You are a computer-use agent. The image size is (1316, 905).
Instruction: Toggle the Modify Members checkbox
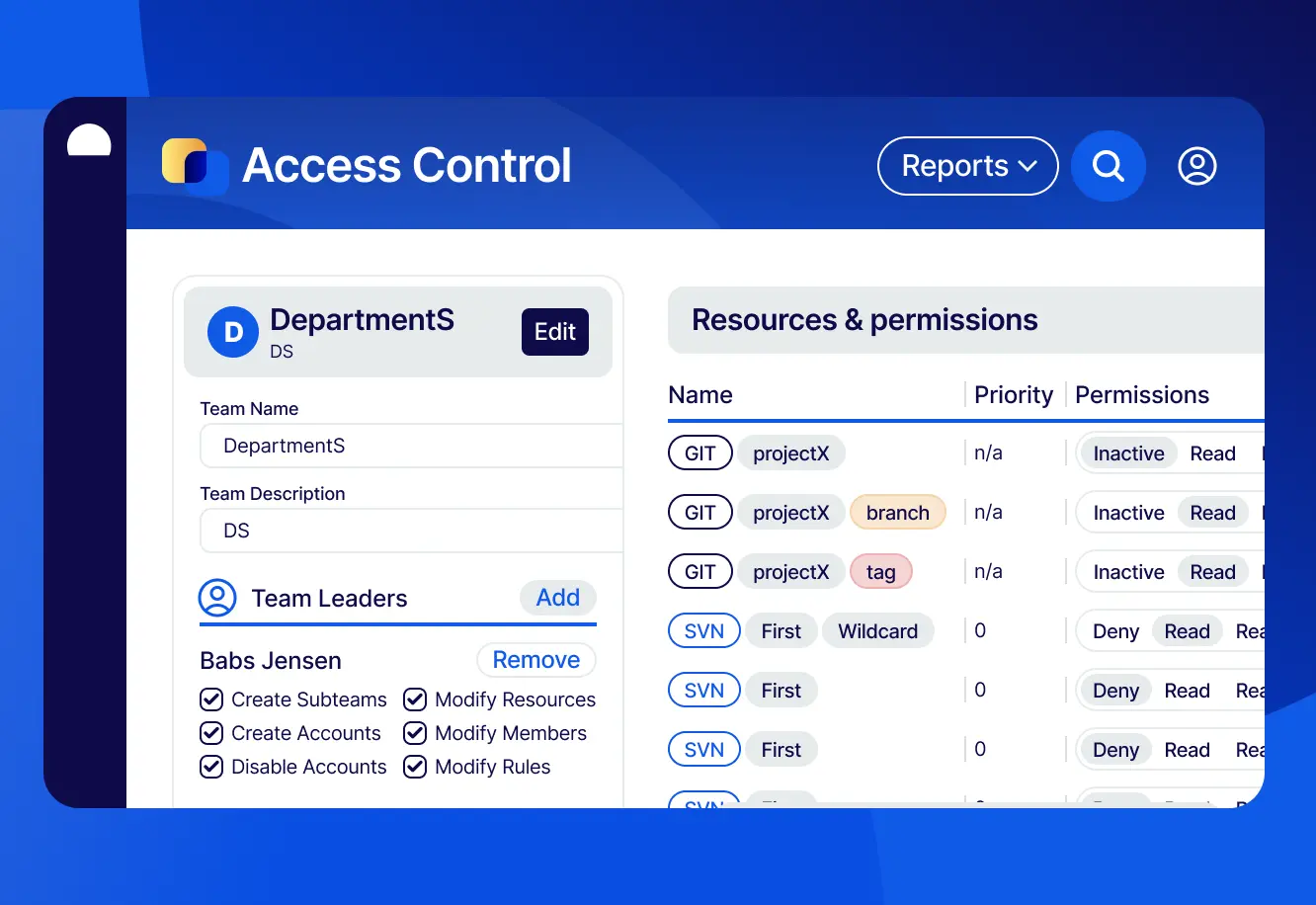point(415,733)
